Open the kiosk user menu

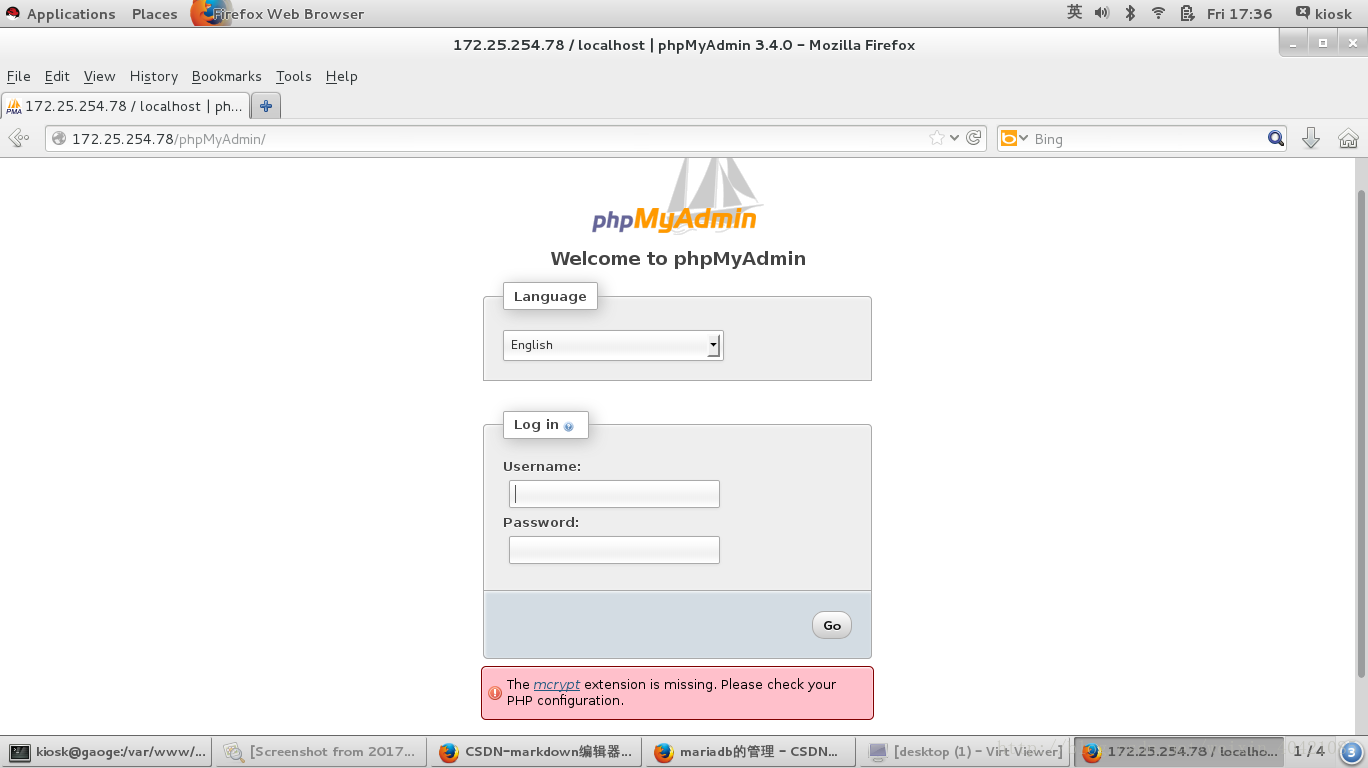[x=1324, y=14]
